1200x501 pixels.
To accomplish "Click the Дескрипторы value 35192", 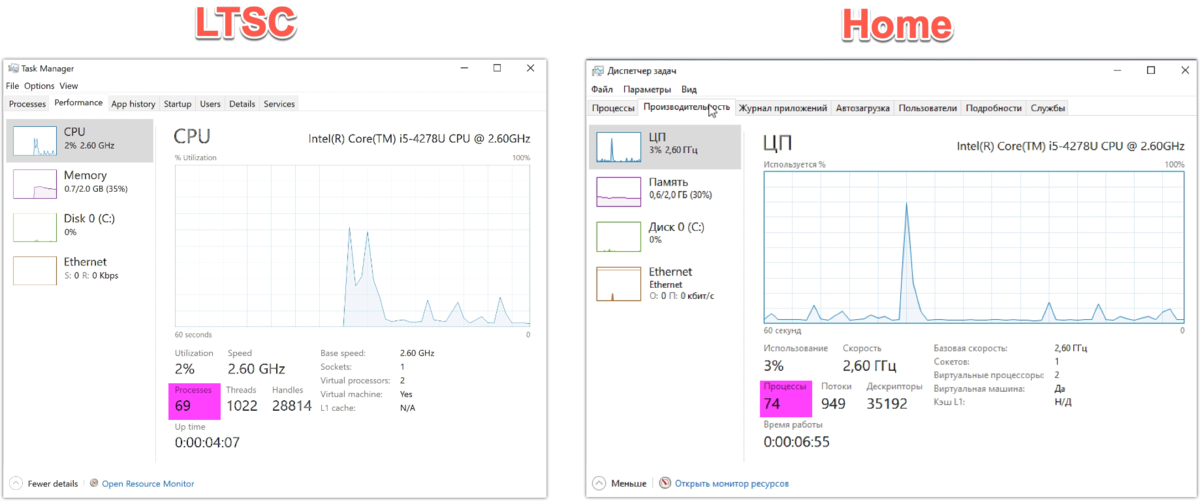I will pyautogui.click(x=887, y=404).
